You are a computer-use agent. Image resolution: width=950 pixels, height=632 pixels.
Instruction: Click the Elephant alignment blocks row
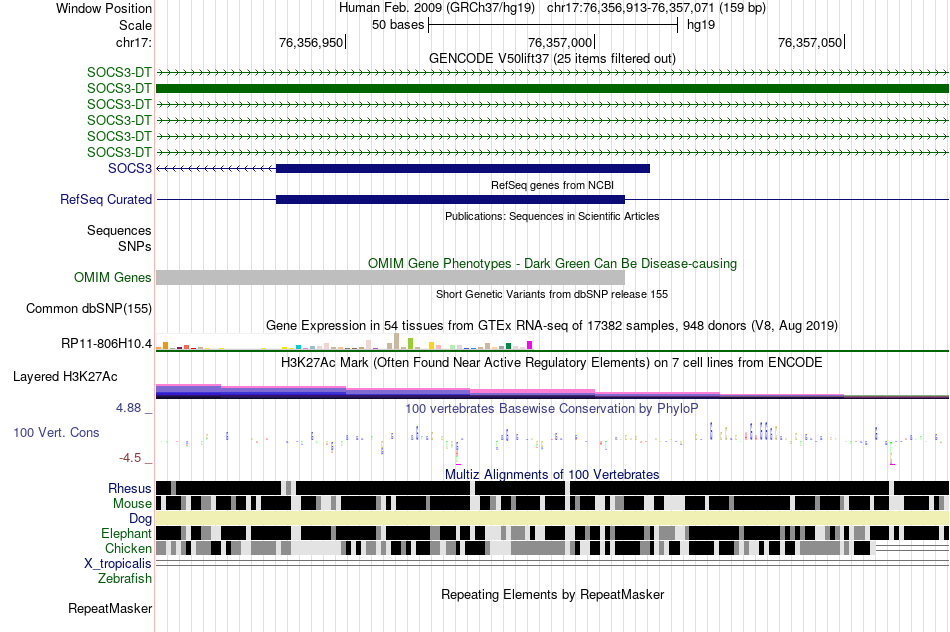click(x=553, y=533)
